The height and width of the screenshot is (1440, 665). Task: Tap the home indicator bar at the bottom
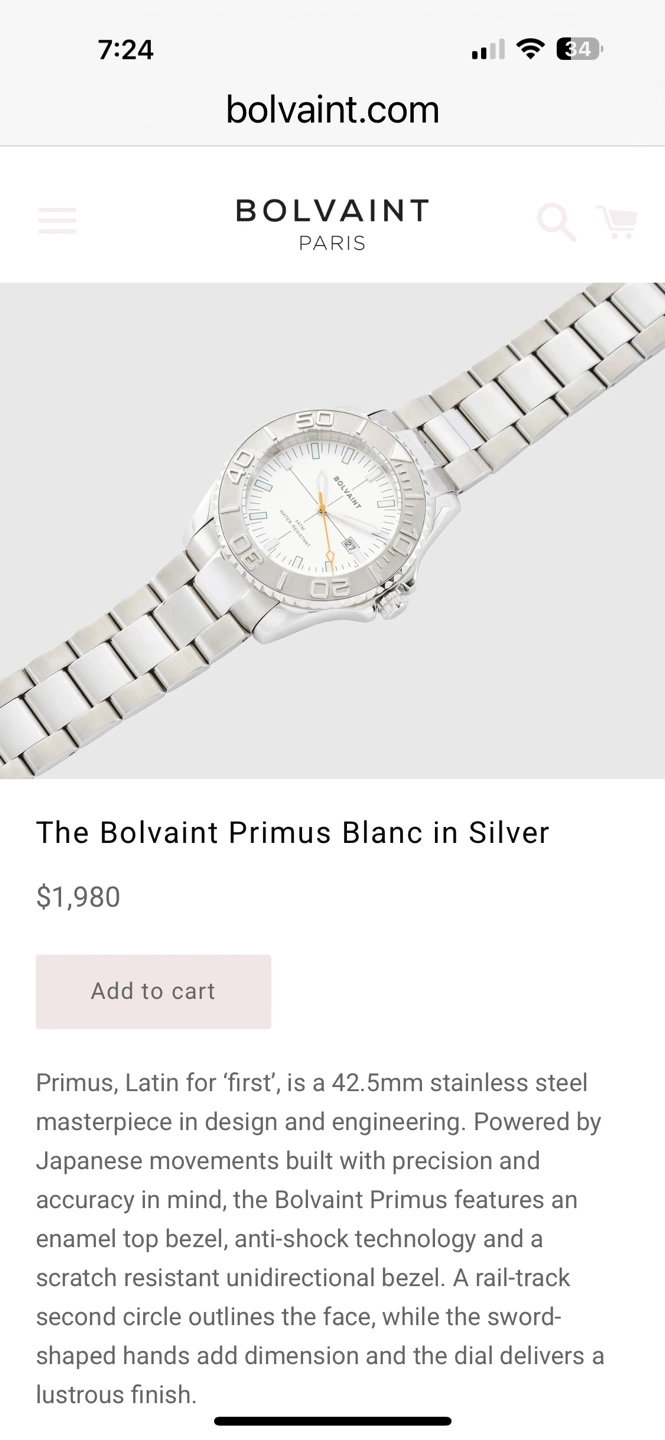(332, 1420)
